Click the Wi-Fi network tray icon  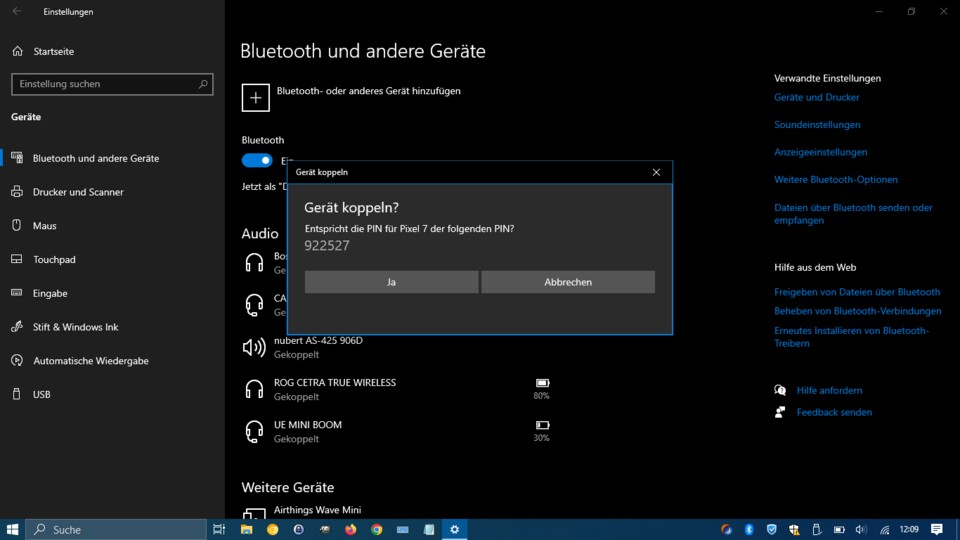click(884, 530)
